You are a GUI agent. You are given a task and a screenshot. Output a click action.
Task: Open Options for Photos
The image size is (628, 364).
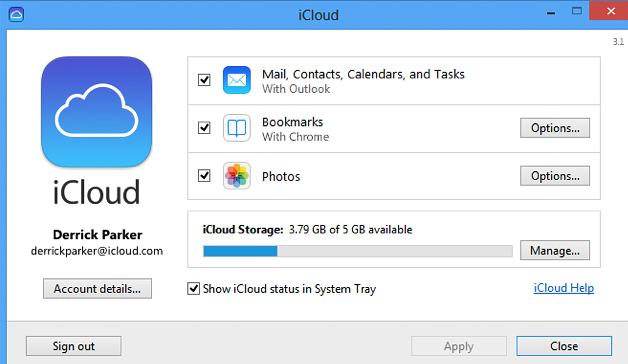pyautogui.click(x=555, y=176)
